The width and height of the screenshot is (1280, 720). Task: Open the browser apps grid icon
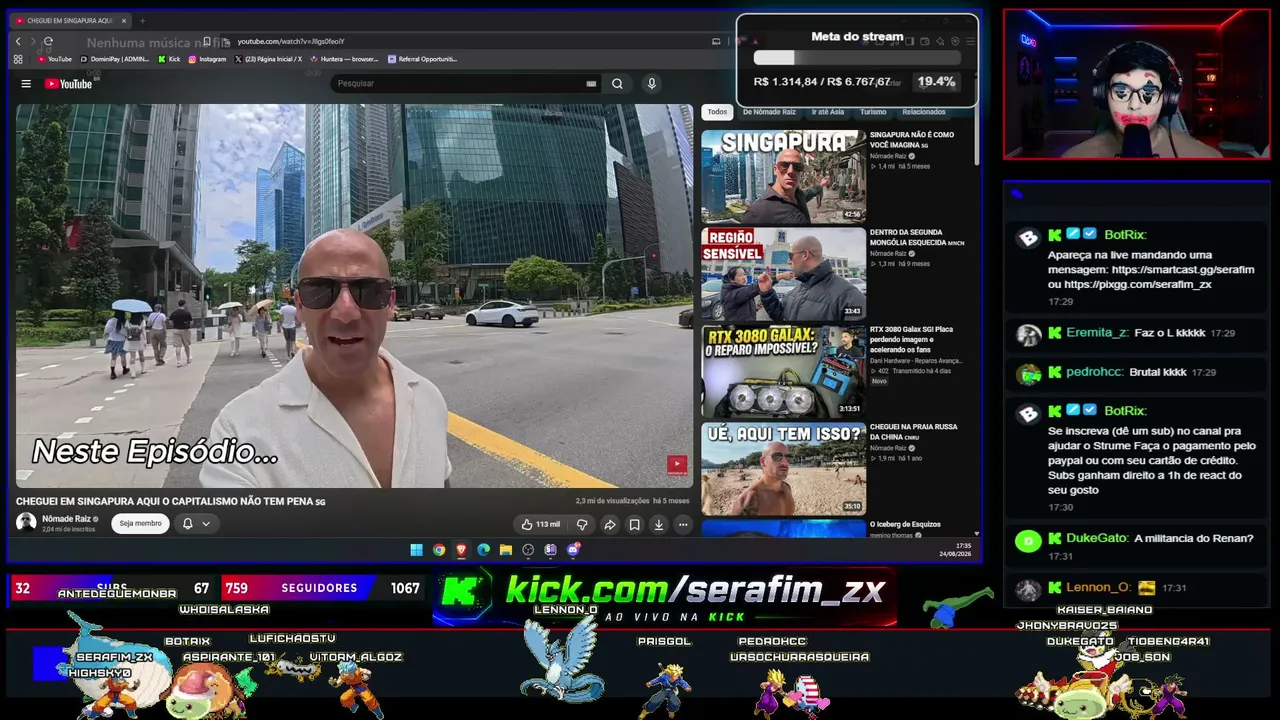18,59
